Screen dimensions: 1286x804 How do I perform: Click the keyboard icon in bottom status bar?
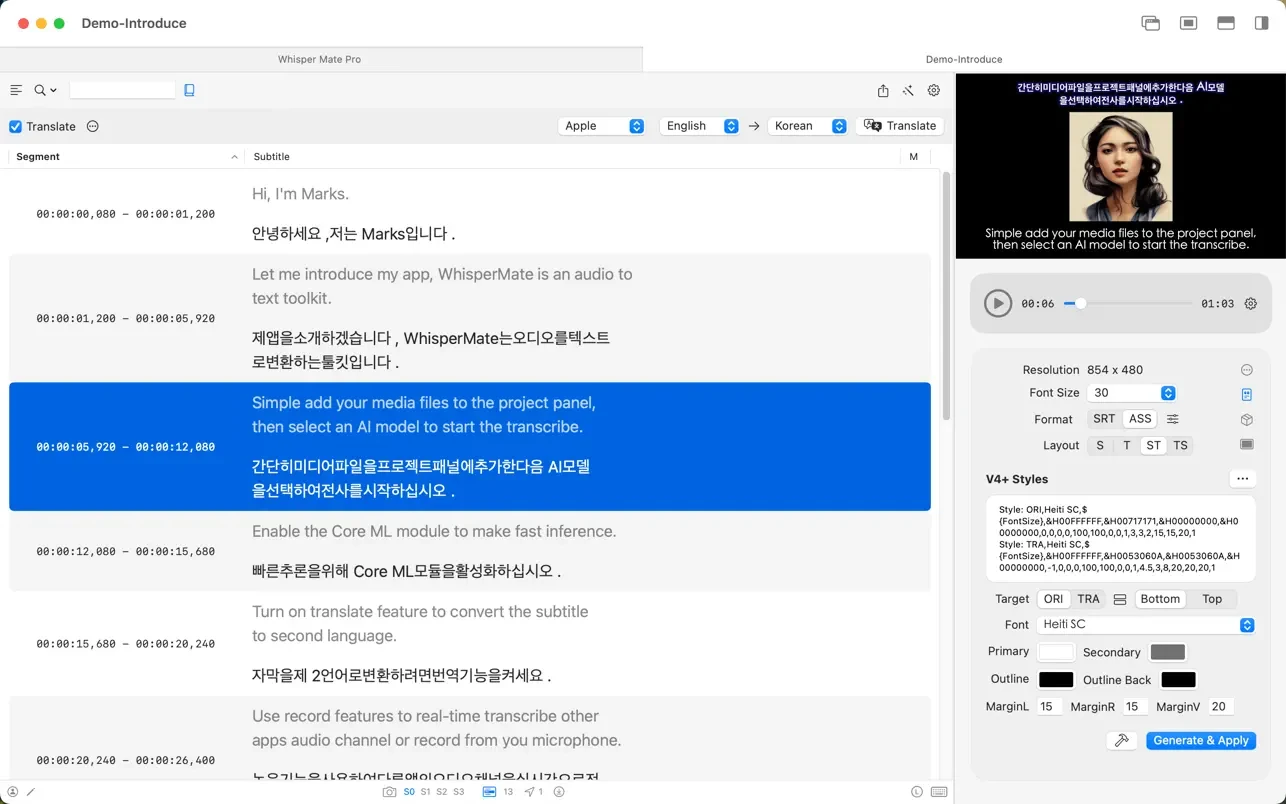(x=938, y=792)
